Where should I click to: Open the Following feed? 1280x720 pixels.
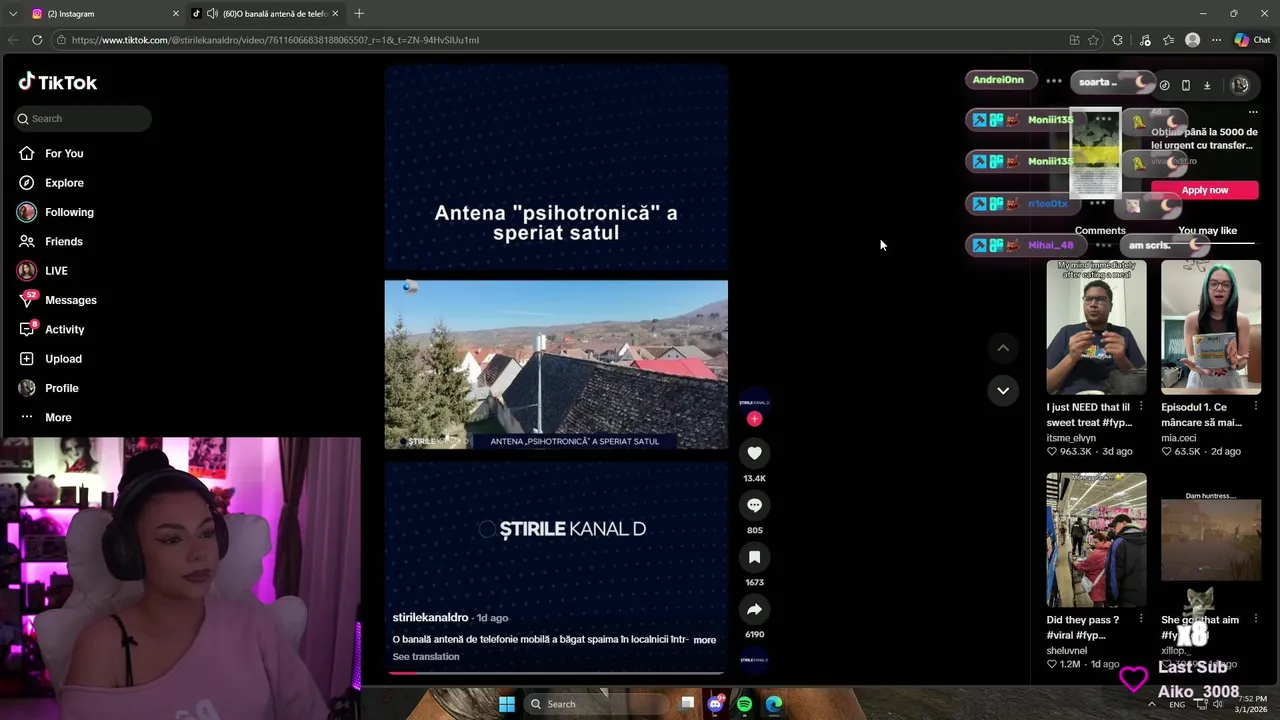pyautogui.click(x=69, y=212)
